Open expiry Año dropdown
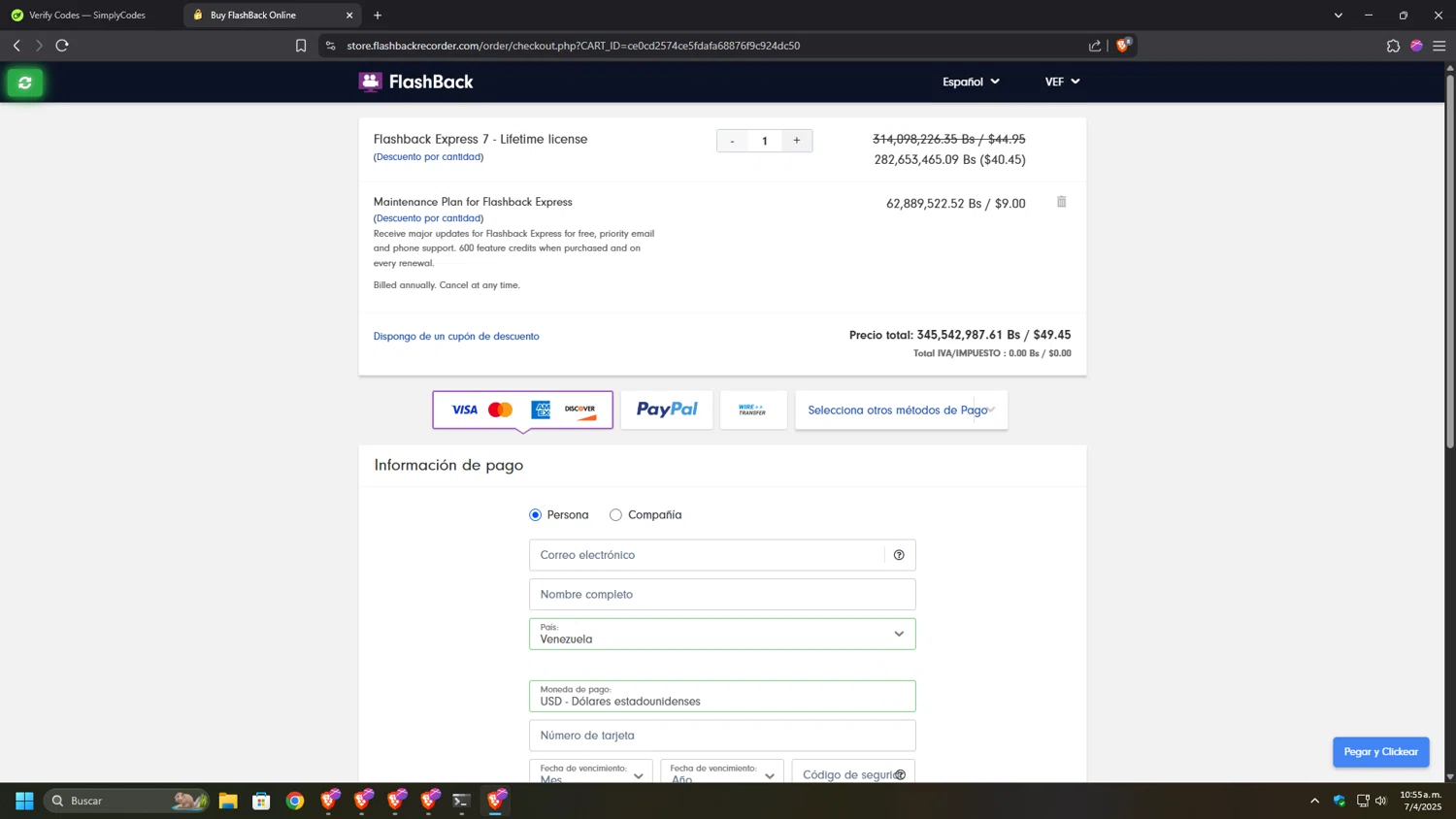The image size is (1456, 819). click(x=721, y=771)
